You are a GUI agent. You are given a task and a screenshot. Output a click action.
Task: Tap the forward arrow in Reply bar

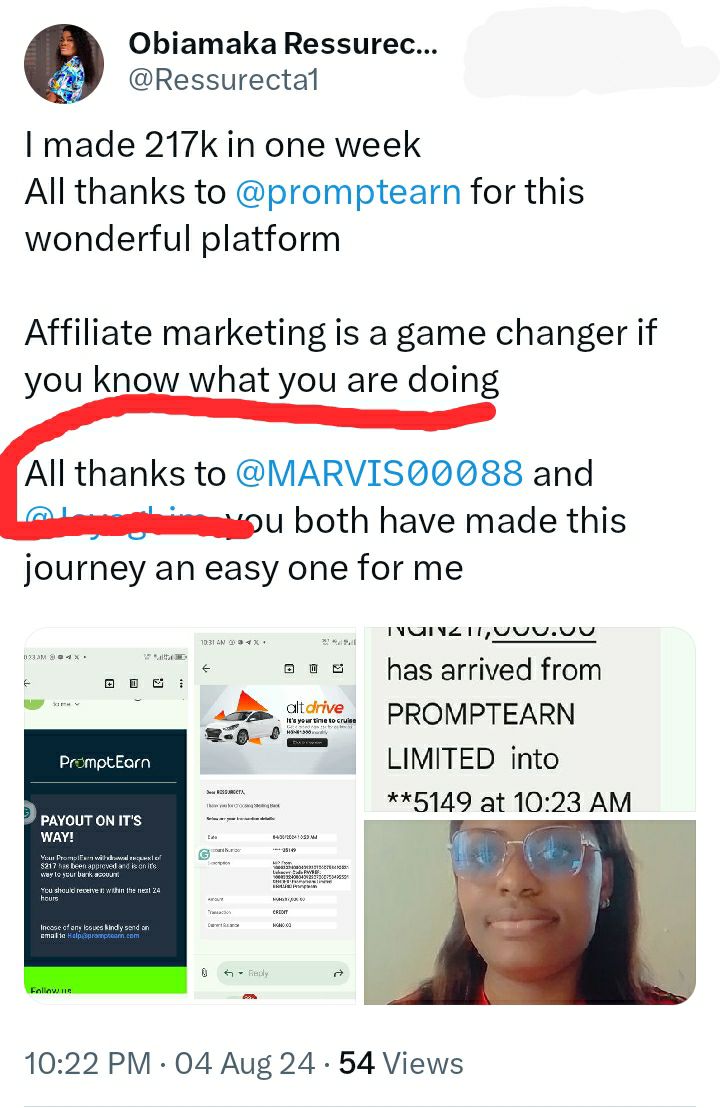(338, 973)
